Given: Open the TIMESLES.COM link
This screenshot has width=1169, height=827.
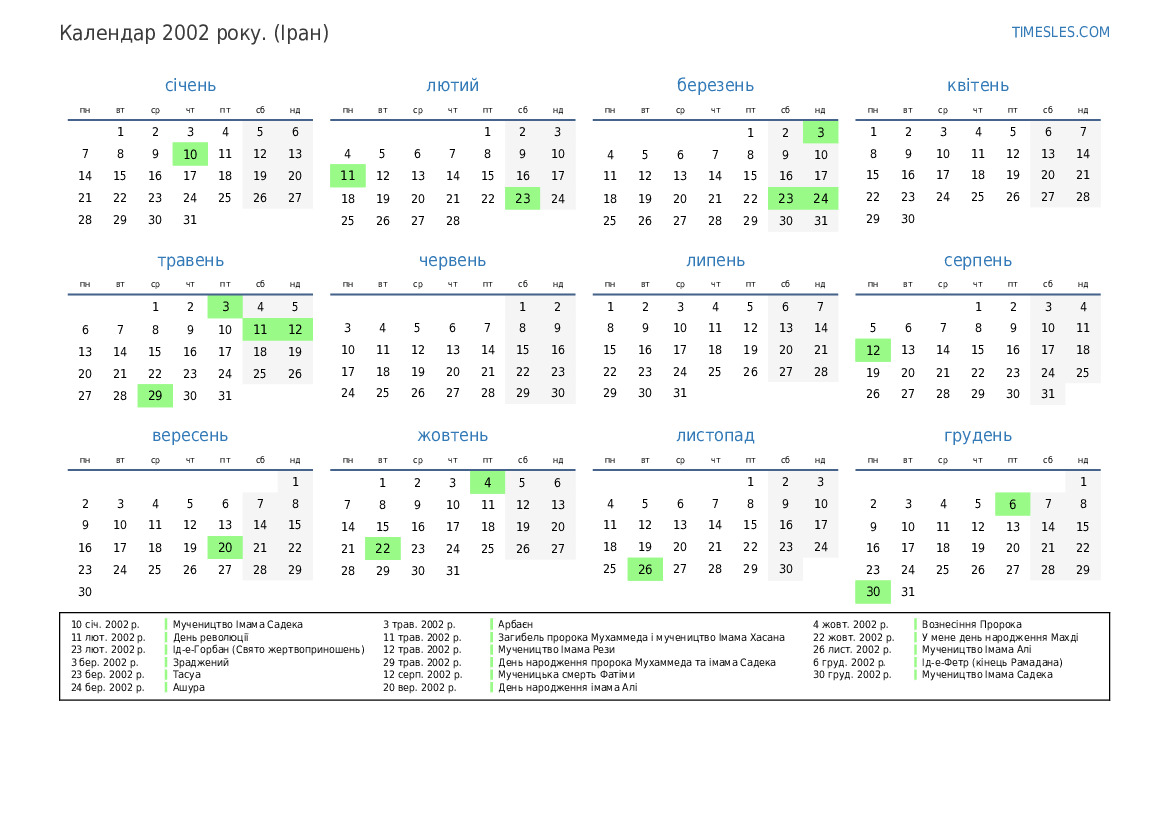Looking at the screenshot, I should (1060, 32).
